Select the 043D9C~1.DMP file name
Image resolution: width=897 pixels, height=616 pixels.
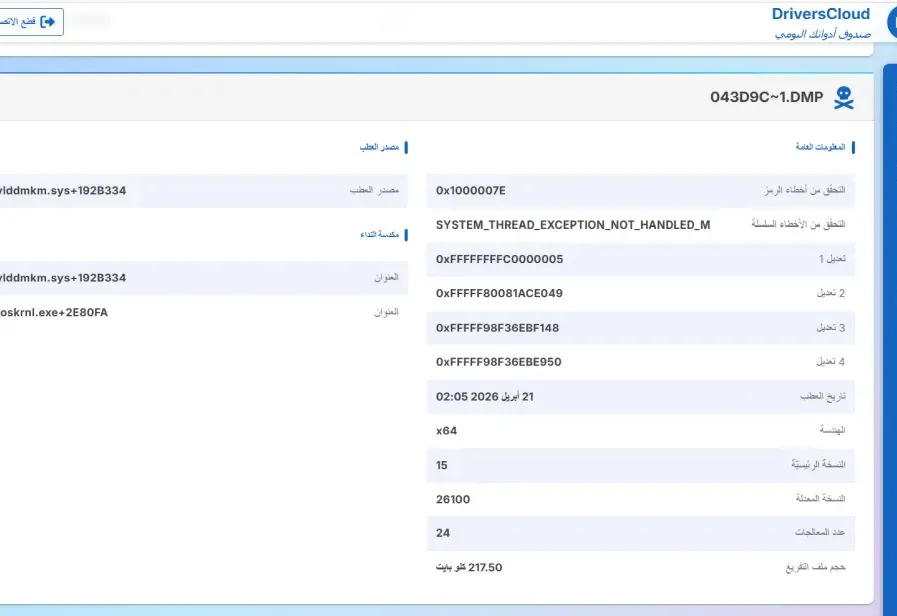(767, 97)
